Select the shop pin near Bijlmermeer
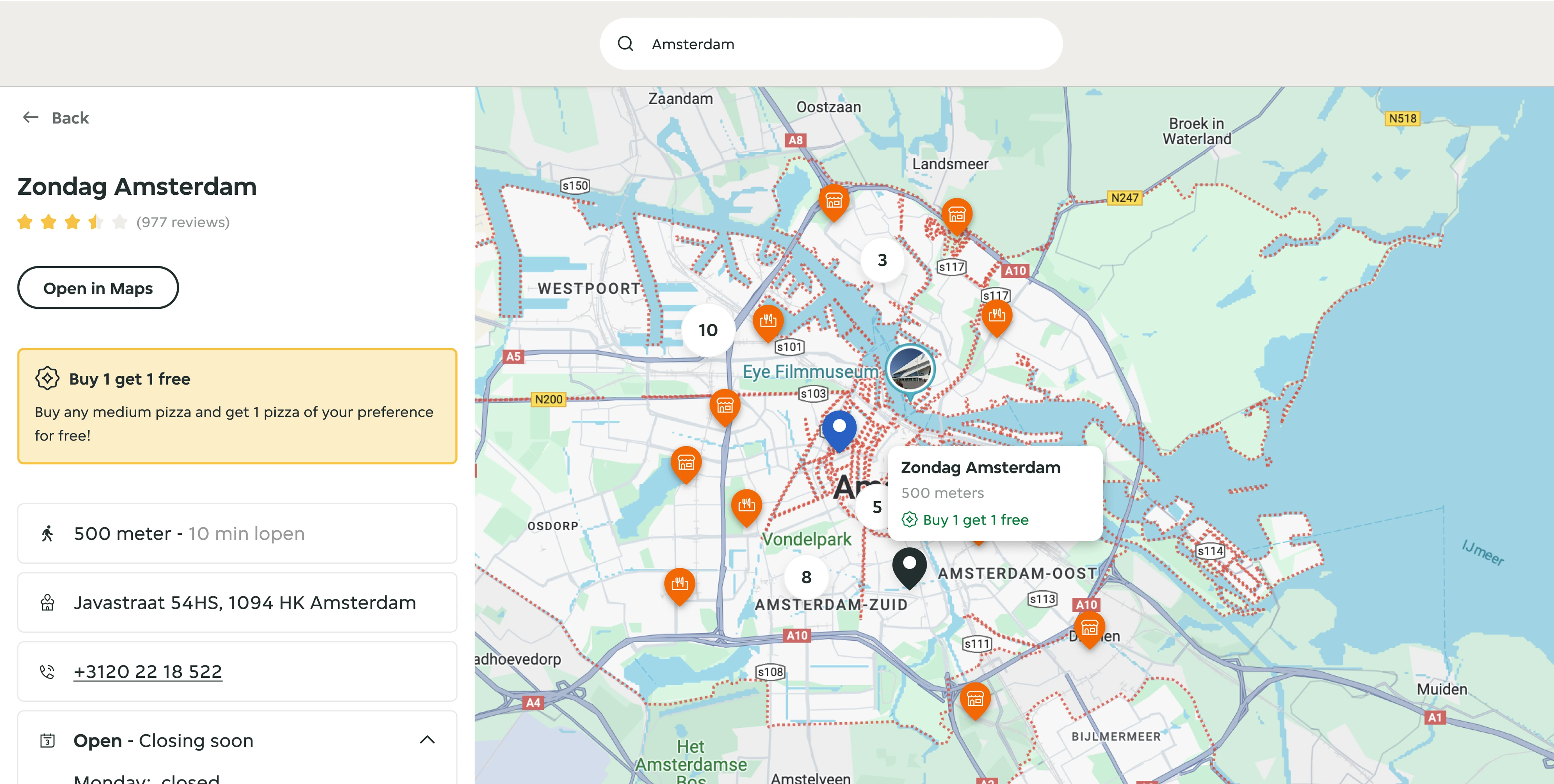This screenshot has width=1554, height=784. 975,701
